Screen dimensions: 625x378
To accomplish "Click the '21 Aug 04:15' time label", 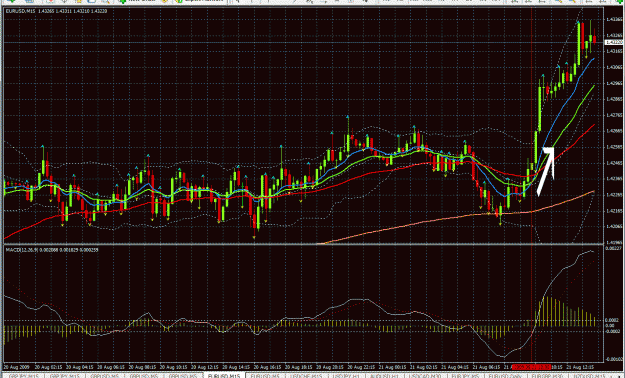I will coord(455,366).
